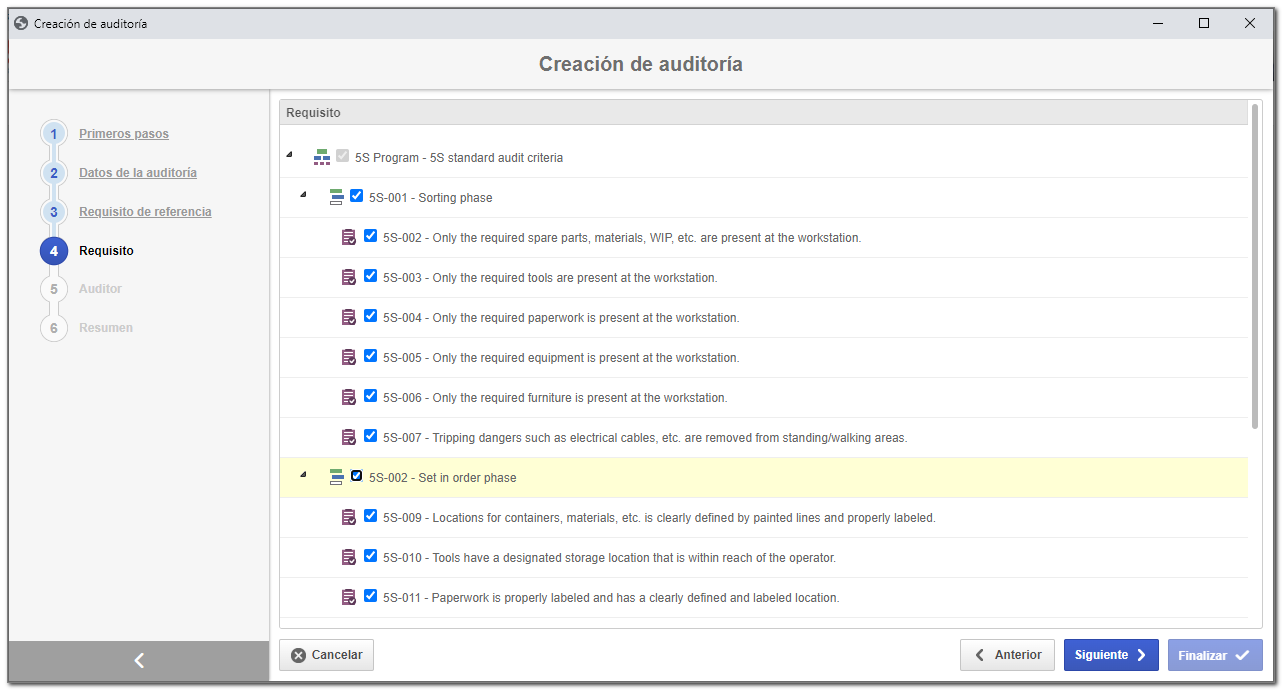
Task: Click the requirement list vertical scrollbar
Action: (x=1255, y=265)
